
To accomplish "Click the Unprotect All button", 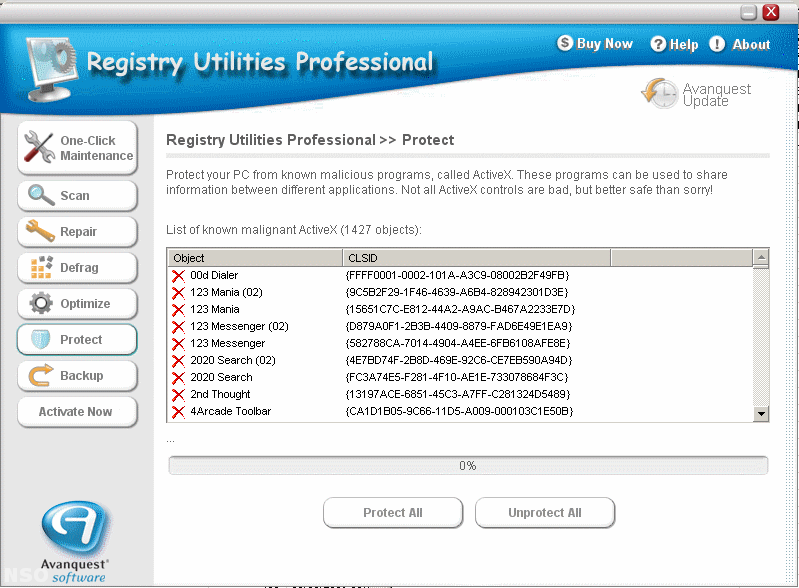I will [x=545, y=513].
